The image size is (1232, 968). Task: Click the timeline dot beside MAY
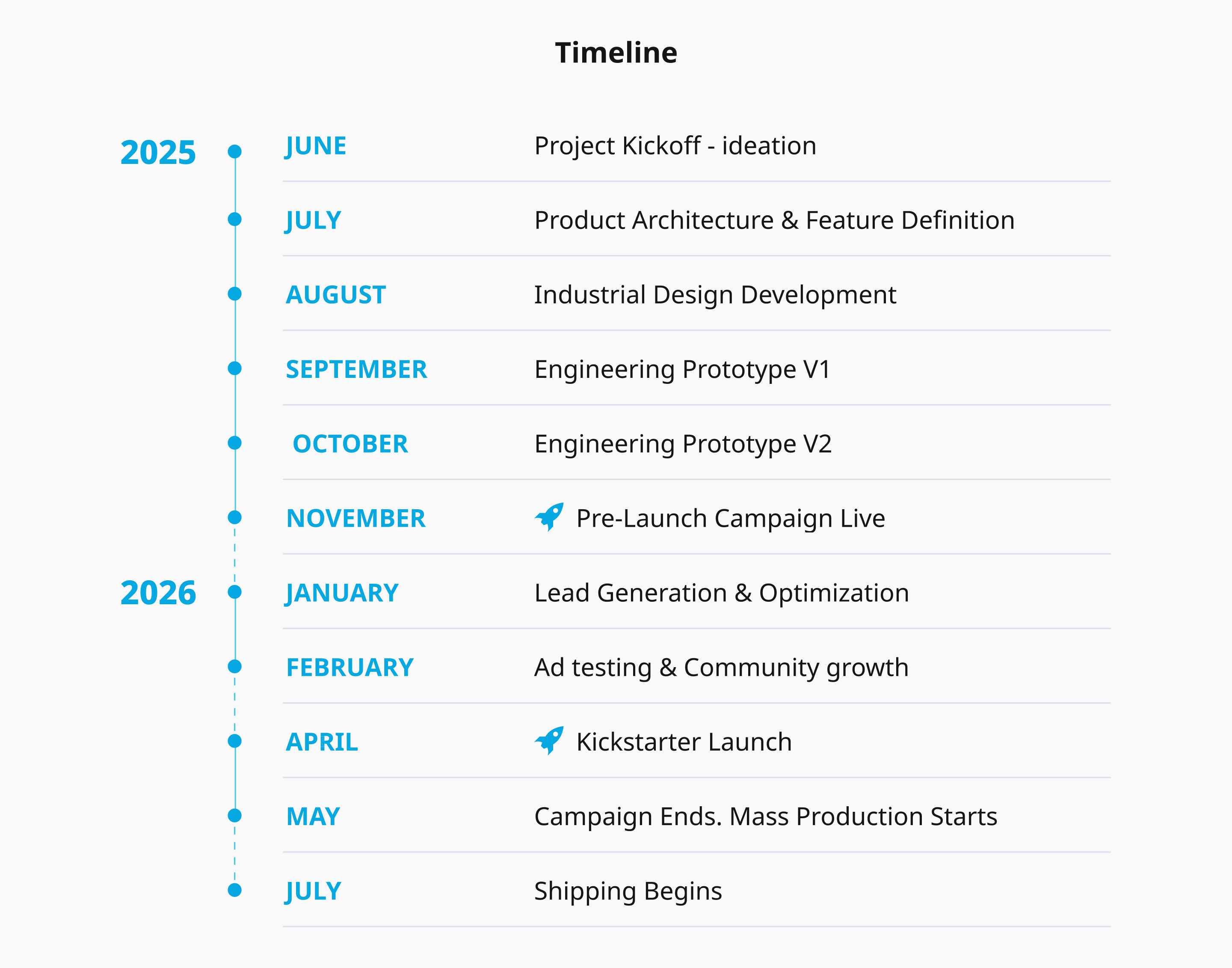[x=234, y=816]
